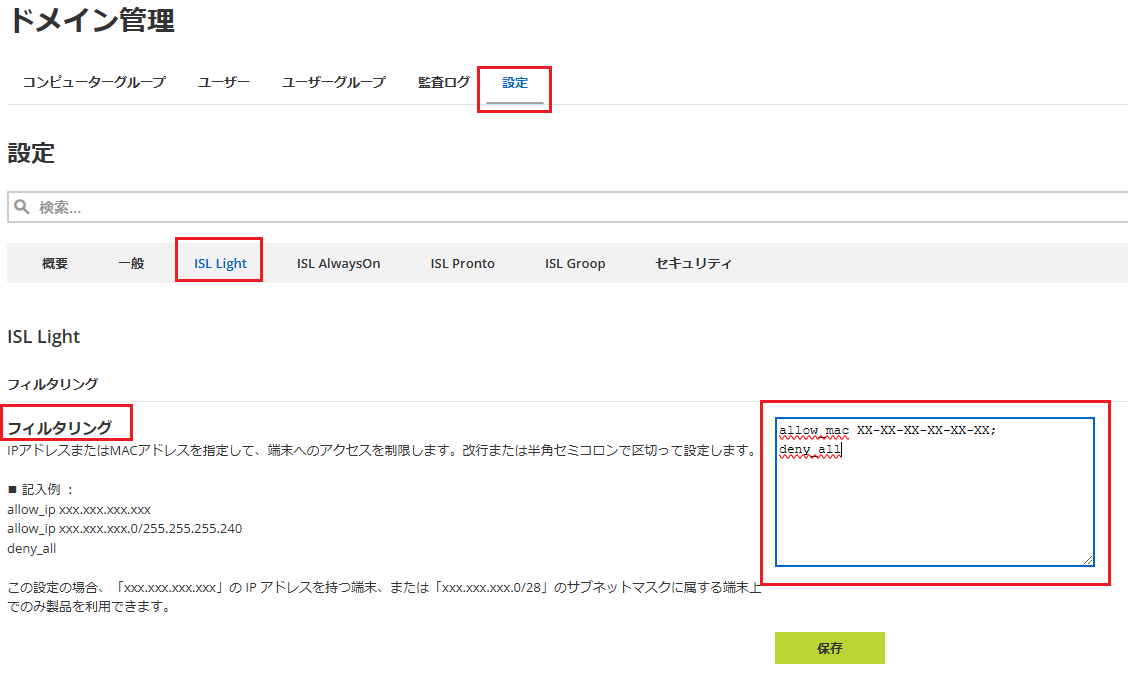Click the allow_mac line in the text area
The height and width of the screenshot is (688, 1136).
coord(888,430)
